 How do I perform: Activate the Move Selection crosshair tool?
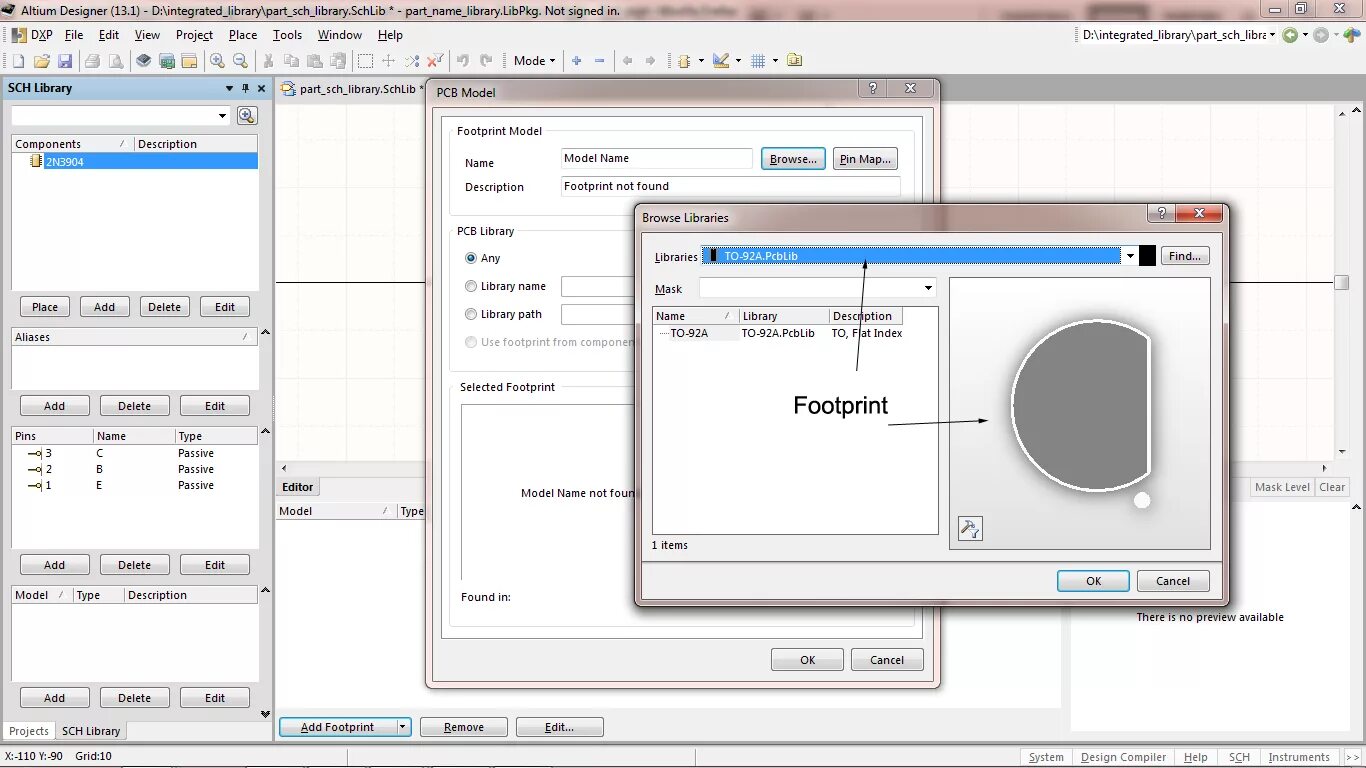tap(389, 61)
